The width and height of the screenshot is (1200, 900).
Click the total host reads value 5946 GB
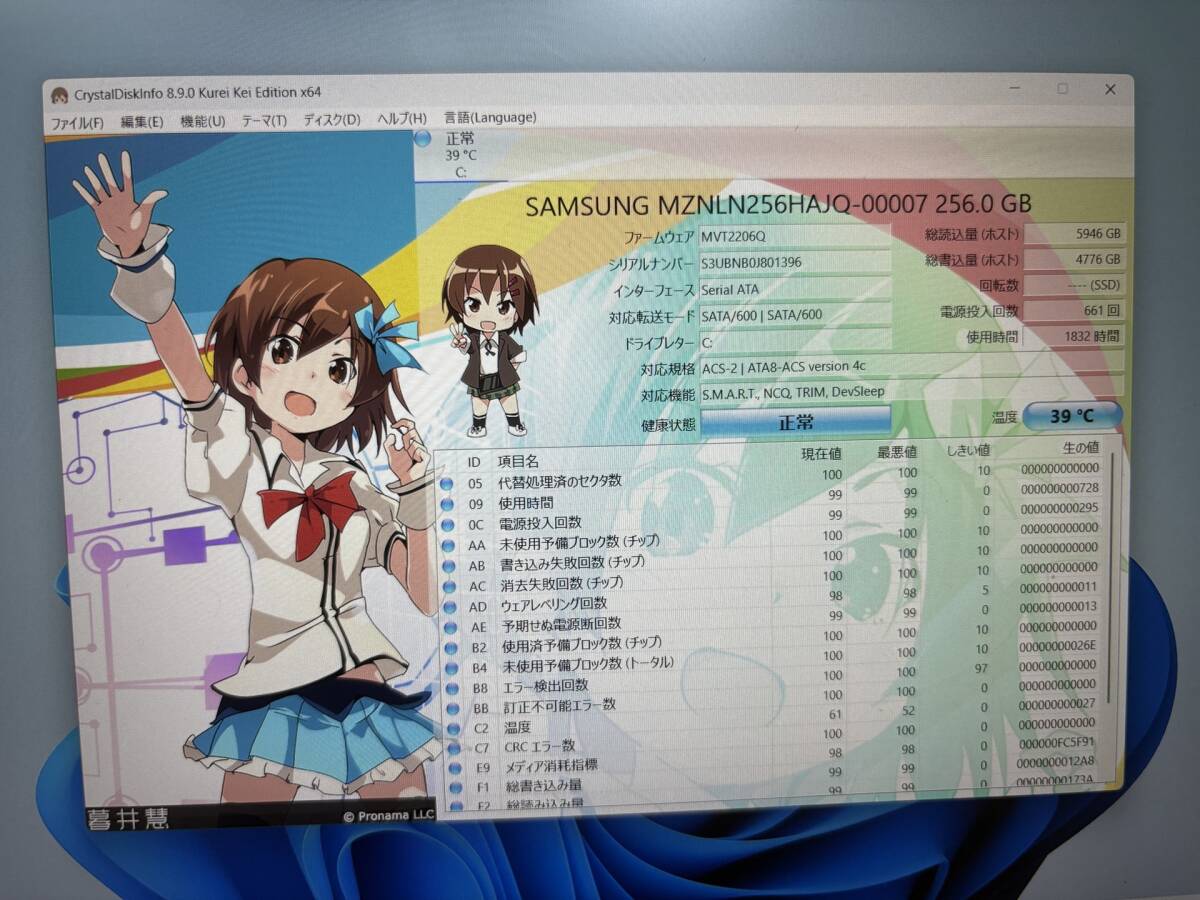tap(1075, 233)
